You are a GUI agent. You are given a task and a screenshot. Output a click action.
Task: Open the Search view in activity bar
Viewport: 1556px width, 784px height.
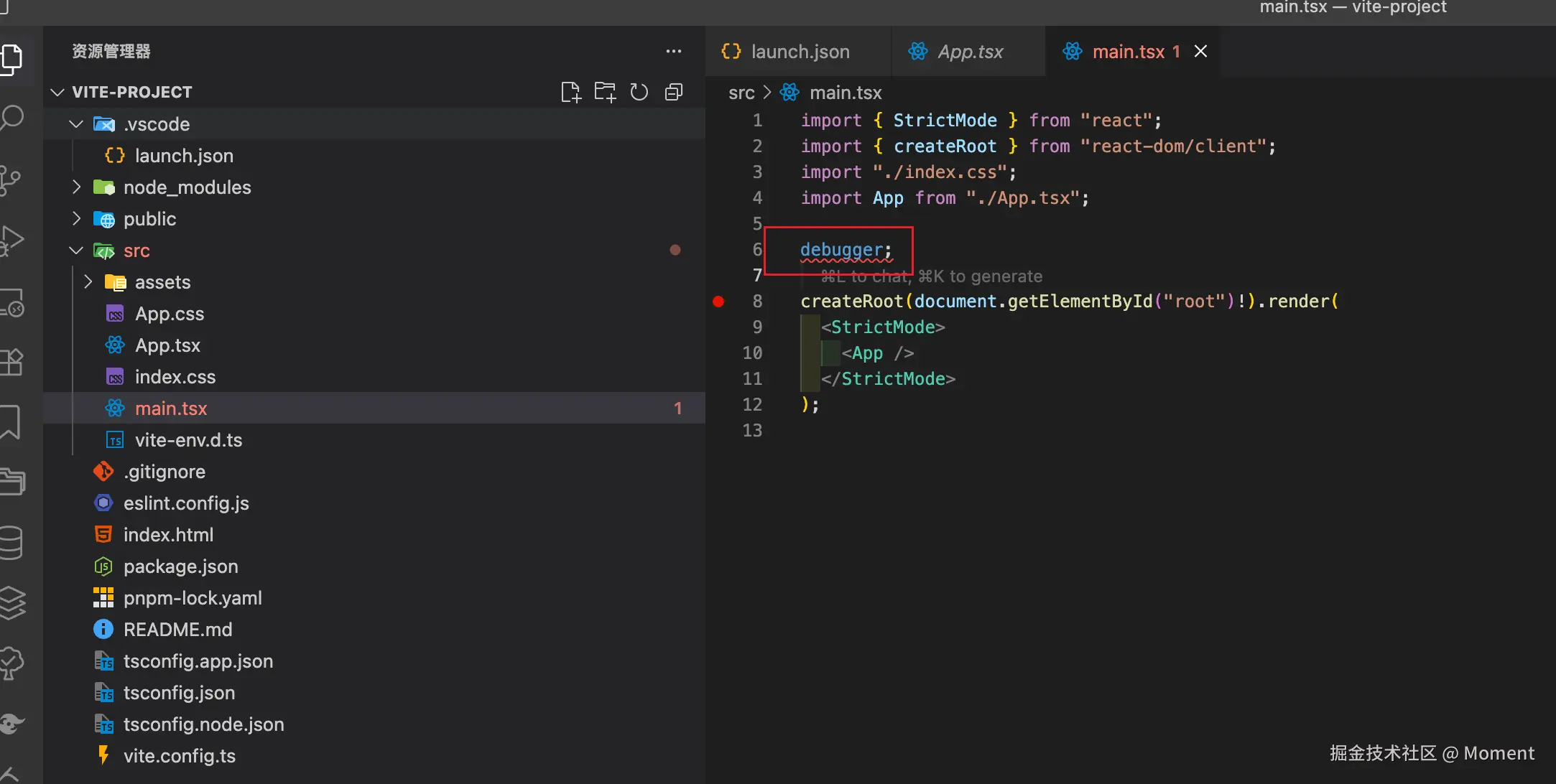(x=13, y=118)
